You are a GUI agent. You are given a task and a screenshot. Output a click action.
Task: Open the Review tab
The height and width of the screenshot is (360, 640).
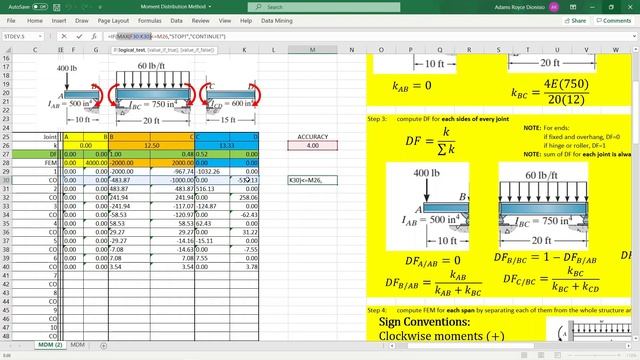click(200, 20)
